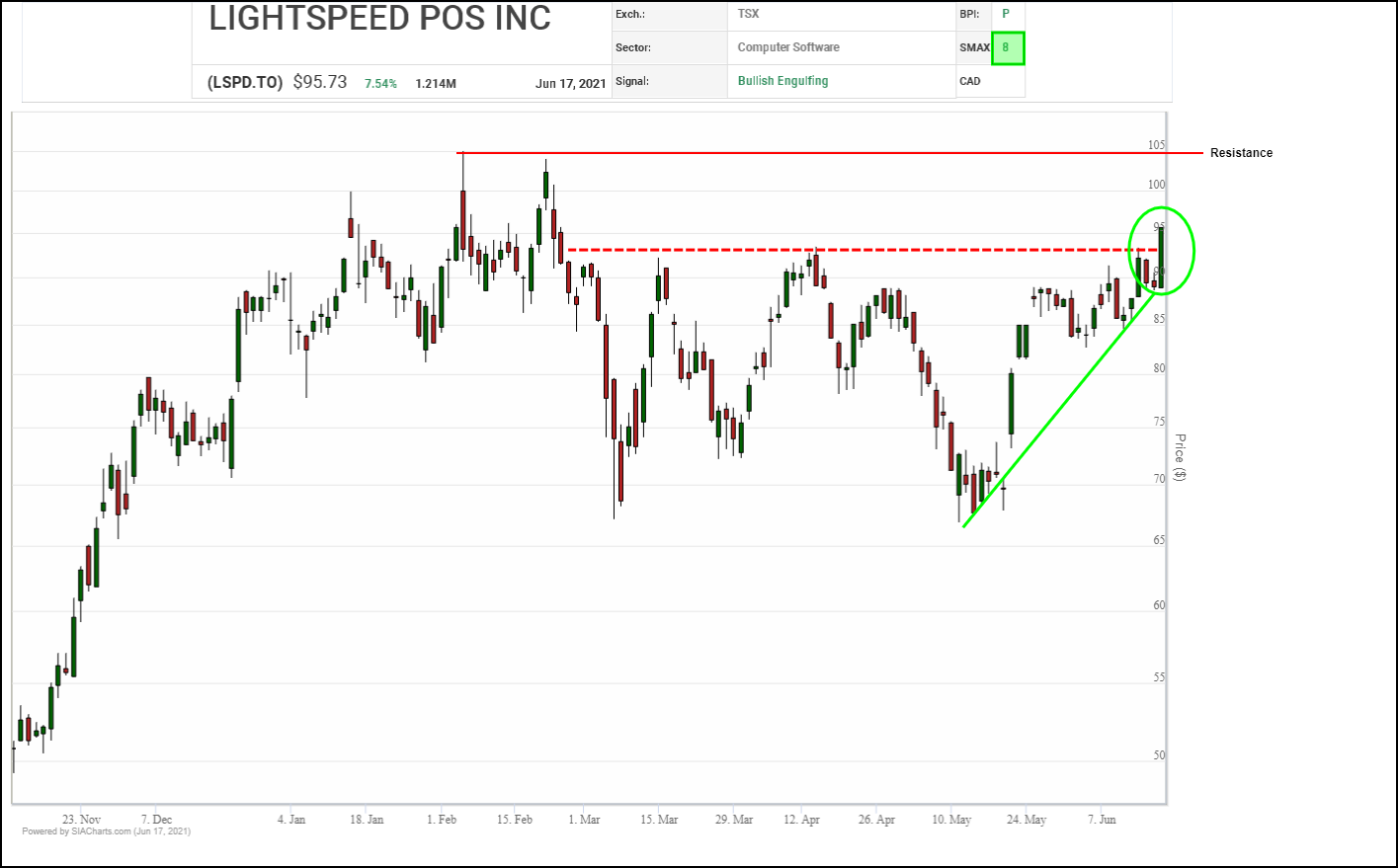Select the 1.214M volume figure
The image size is (1398, 868).
tap(436, 84)
